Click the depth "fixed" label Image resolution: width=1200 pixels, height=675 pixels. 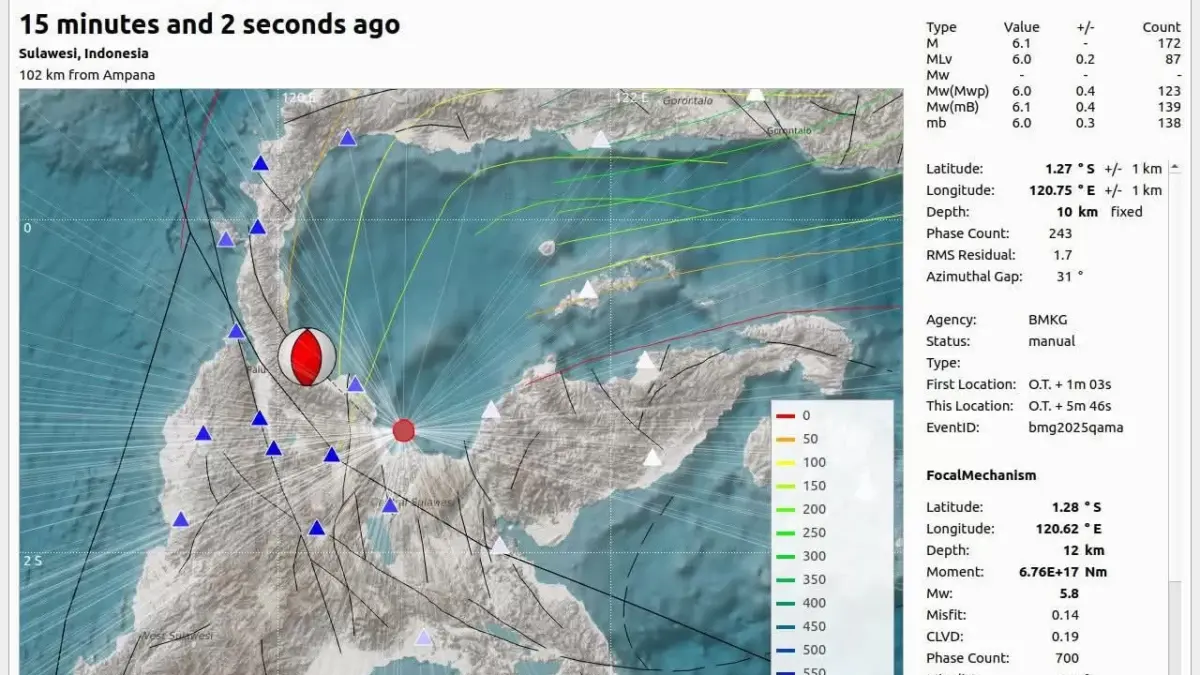pyautogui.click(x=1126, y=212)
